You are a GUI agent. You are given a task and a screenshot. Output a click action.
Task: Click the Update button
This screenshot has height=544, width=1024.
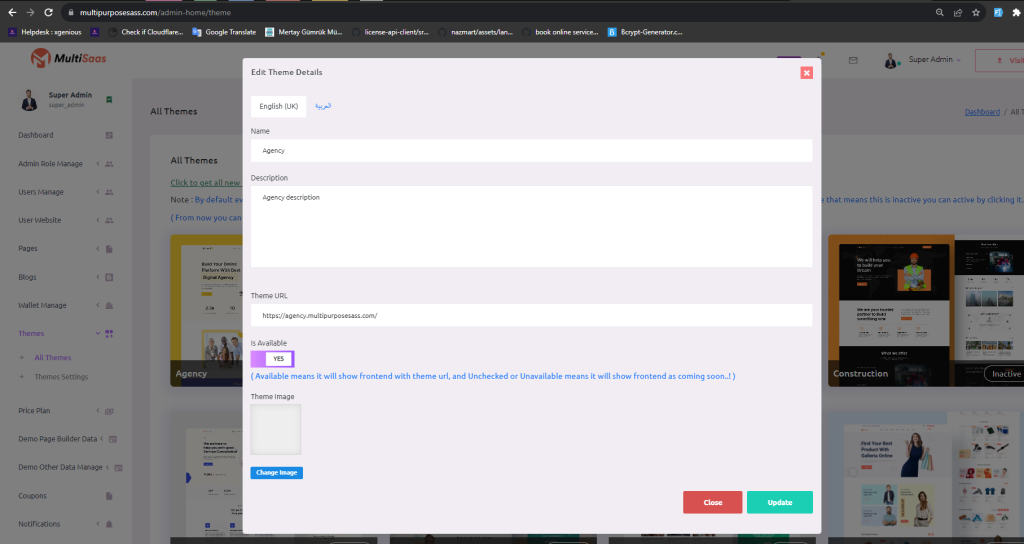[x=780, y=502]
